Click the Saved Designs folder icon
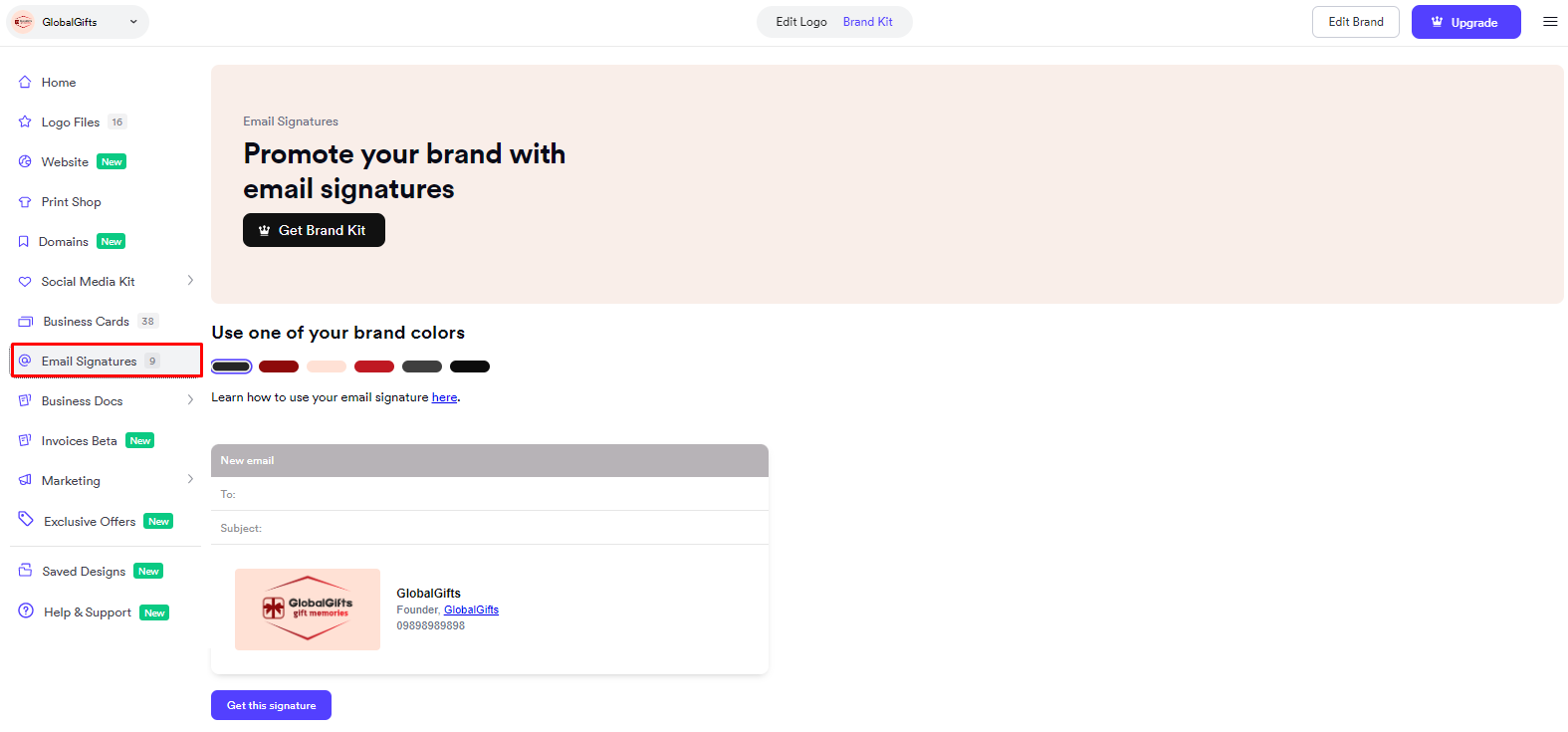Viewport: 1568px width, 732px height. 26,571
